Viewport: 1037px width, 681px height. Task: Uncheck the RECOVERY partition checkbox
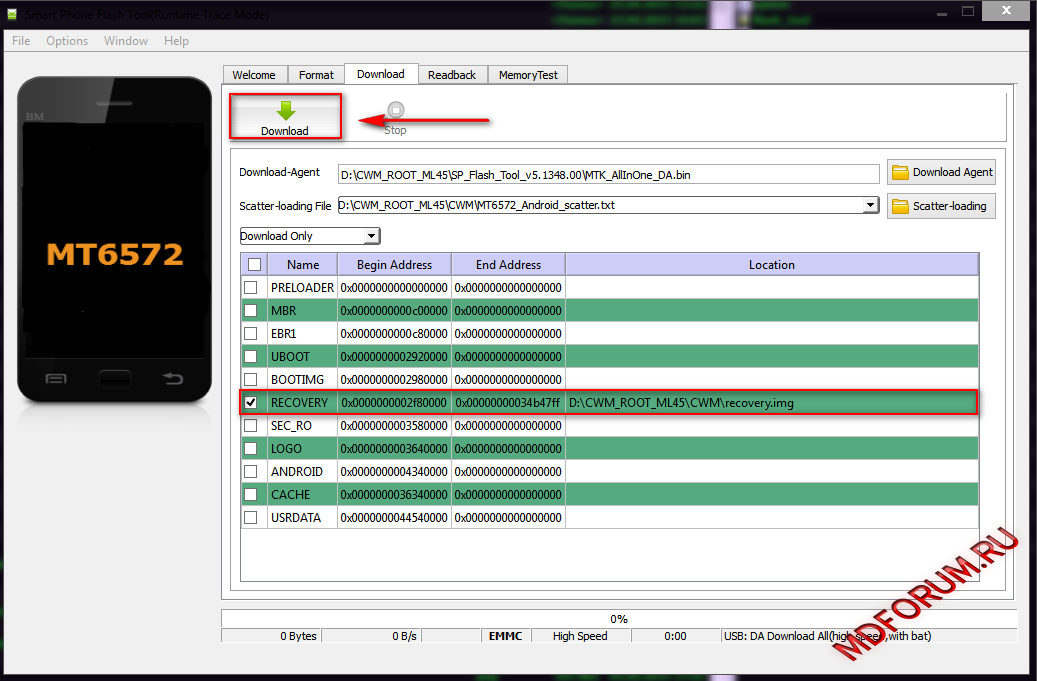click(x=251, y=403)
